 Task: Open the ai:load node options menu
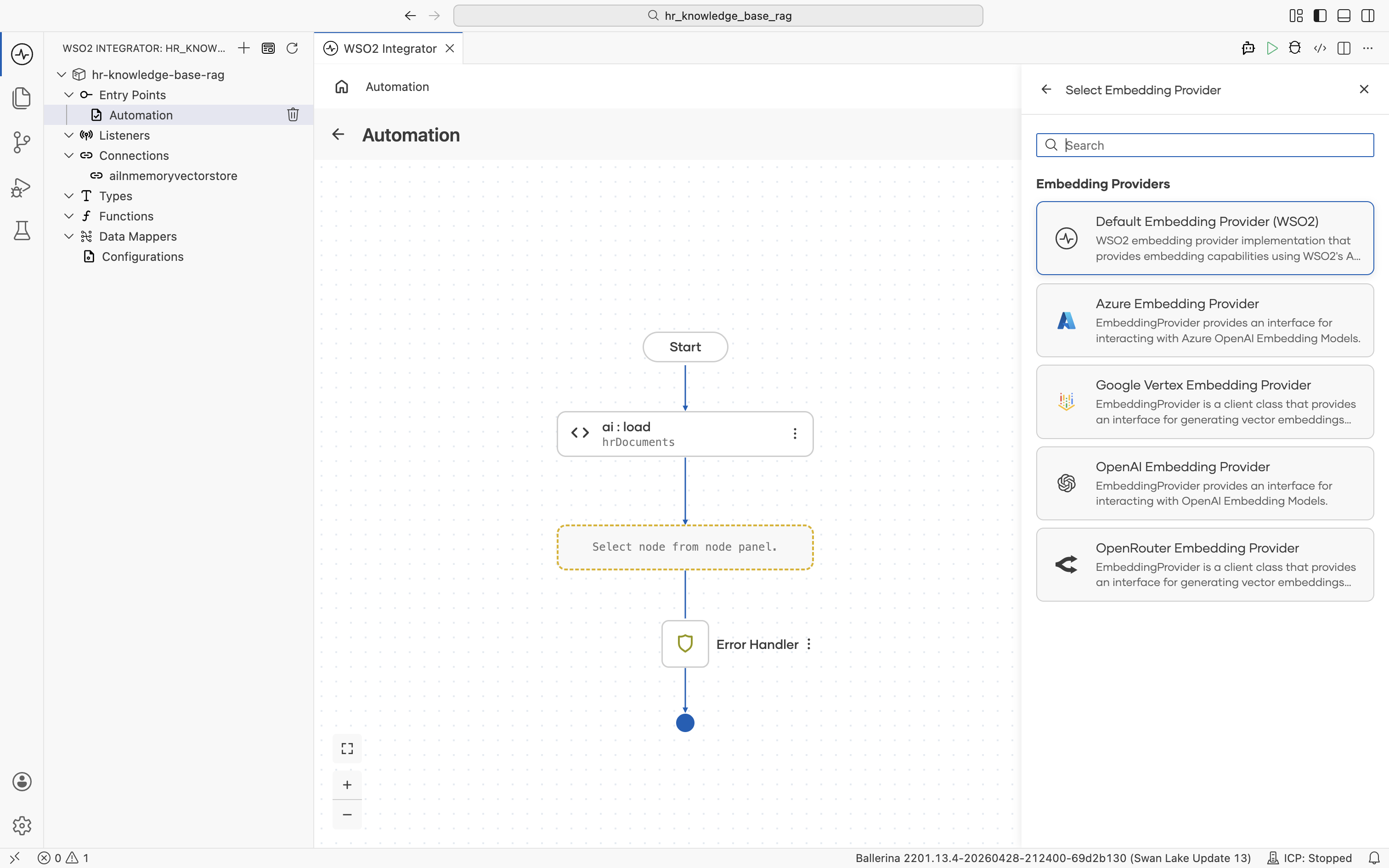pyautogui.click(x=795, y=434)
